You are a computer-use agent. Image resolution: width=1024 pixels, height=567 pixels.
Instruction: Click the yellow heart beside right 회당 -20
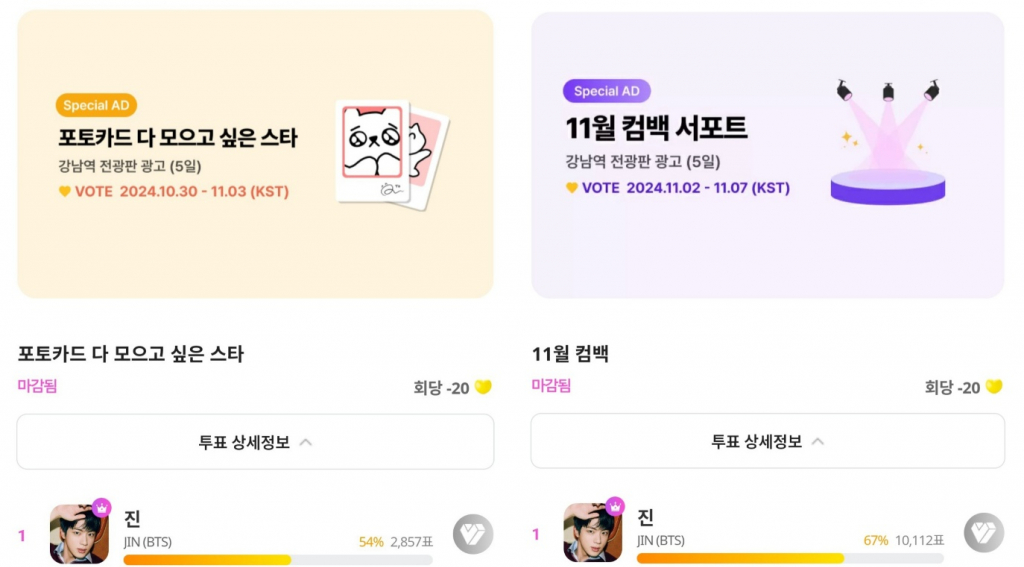[x=994, y=388]
